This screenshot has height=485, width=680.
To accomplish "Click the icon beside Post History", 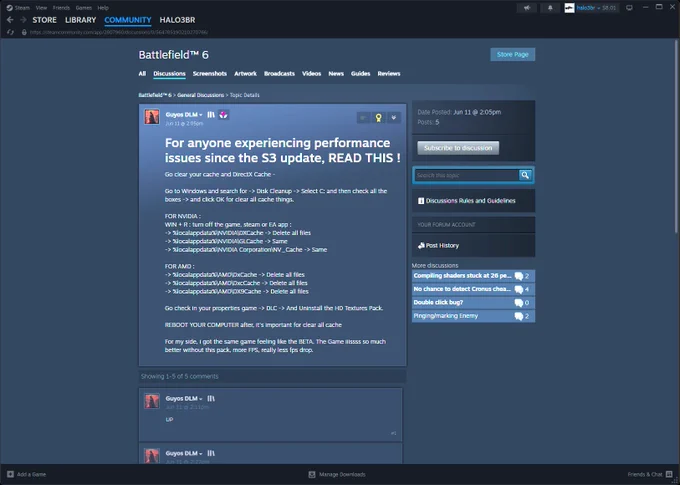I will coord(421,246).
